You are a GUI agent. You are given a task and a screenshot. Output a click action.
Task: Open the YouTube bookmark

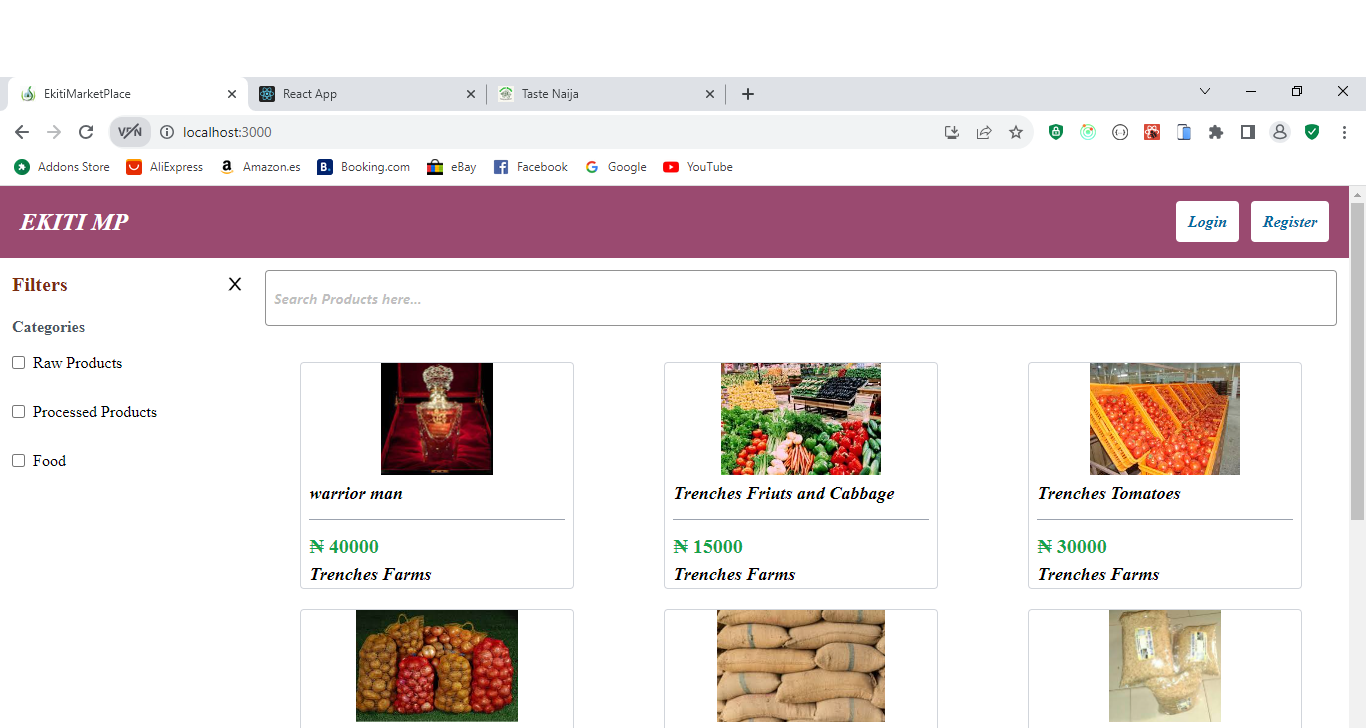(698, 167)
